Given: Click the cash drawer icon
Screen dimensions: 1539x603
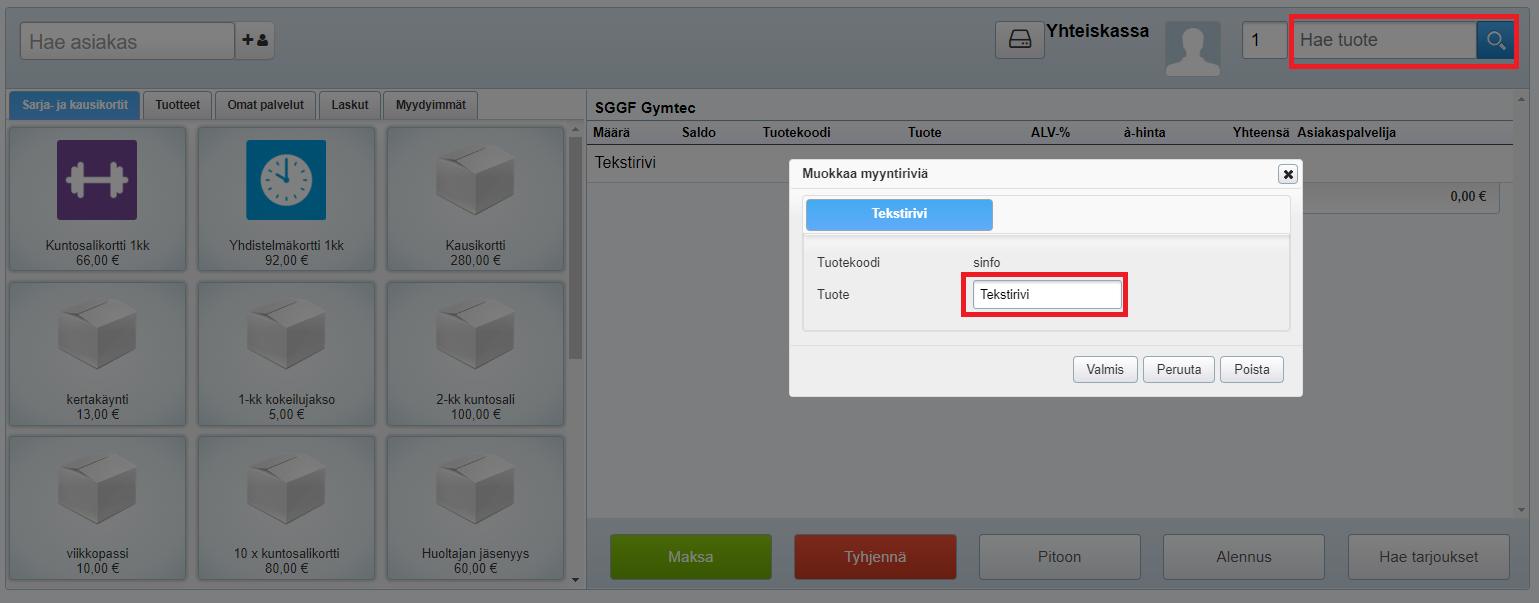Looking at the screenshot, I should pyautogui.click(x=1019, y=41).
